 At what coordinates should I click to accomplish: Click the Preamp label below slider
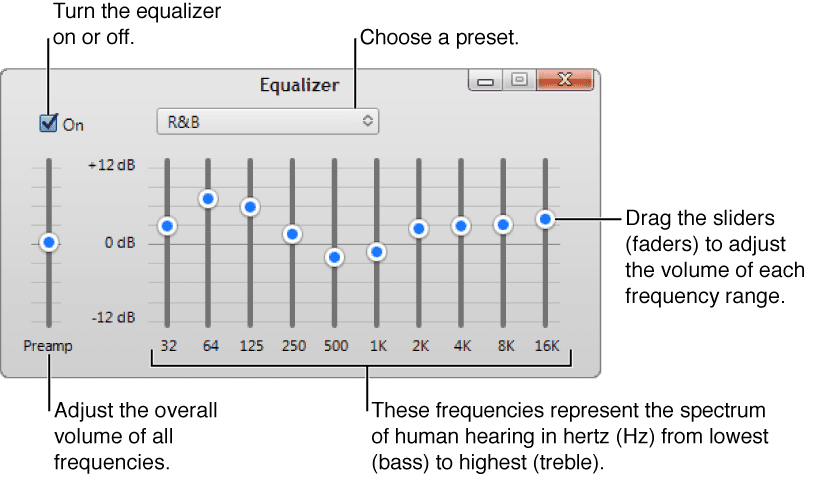point(48,346)
